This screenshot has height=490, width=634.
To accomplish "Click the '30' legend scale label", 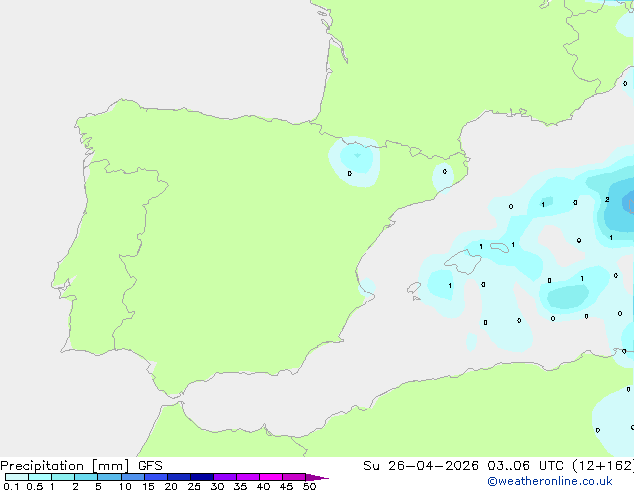I will pos(217,486).
